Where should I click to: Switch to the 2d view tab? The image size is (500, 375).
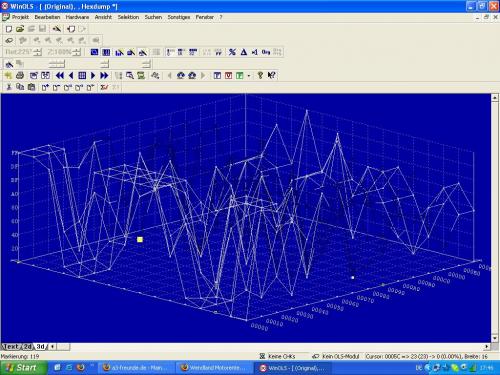pos(28,347)
